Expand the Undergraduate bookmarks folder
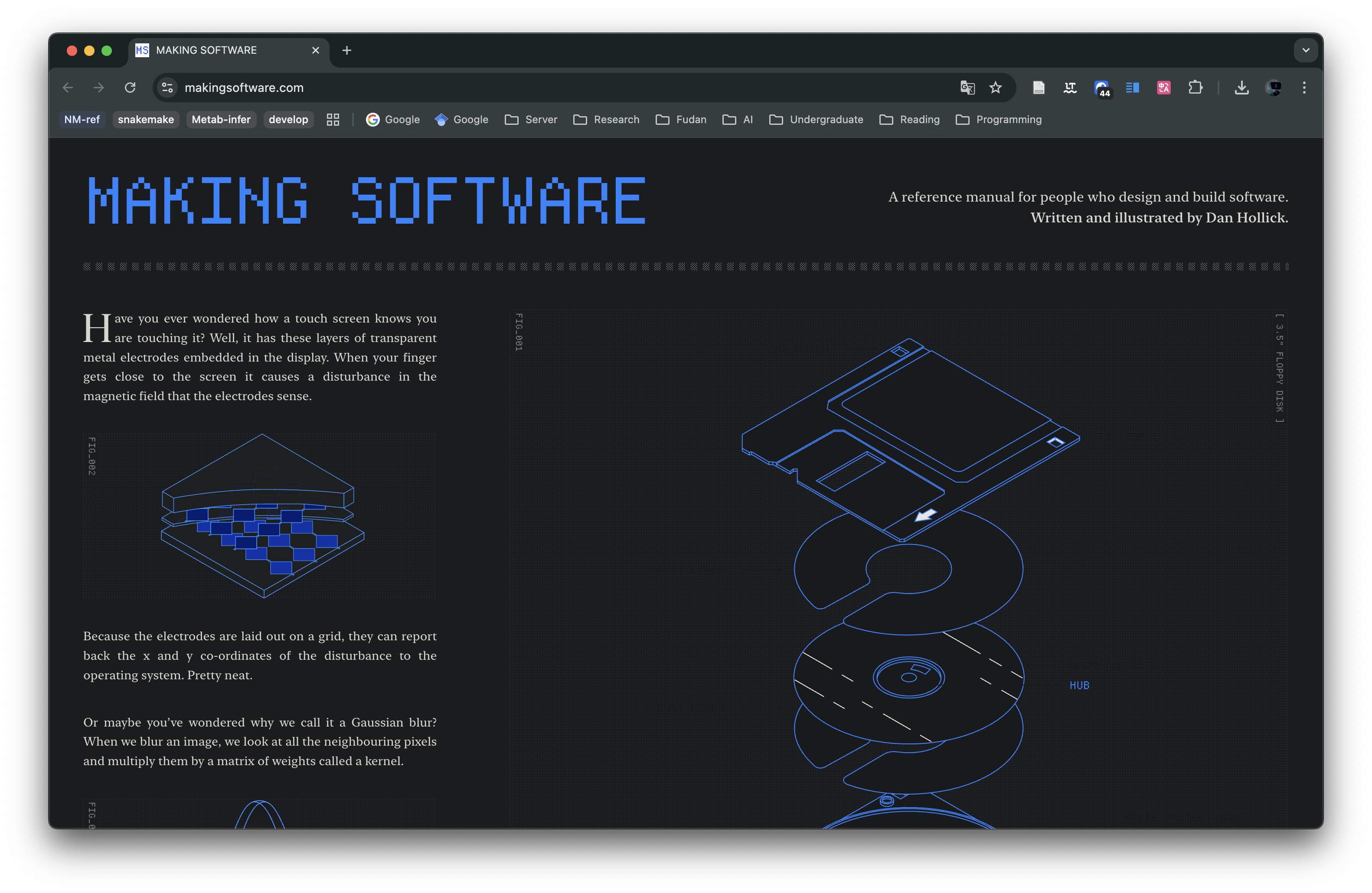 pyautogui.click(x=816, y=119)
